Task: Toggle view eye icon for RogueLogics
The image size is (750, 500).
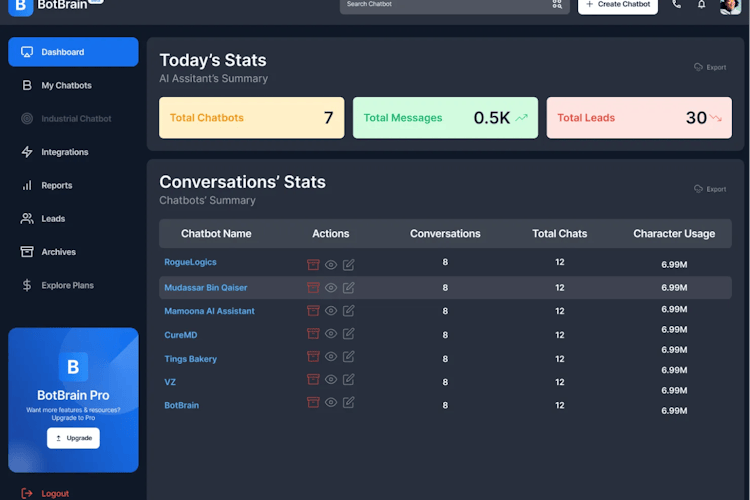Action: [x=331, y=264]
